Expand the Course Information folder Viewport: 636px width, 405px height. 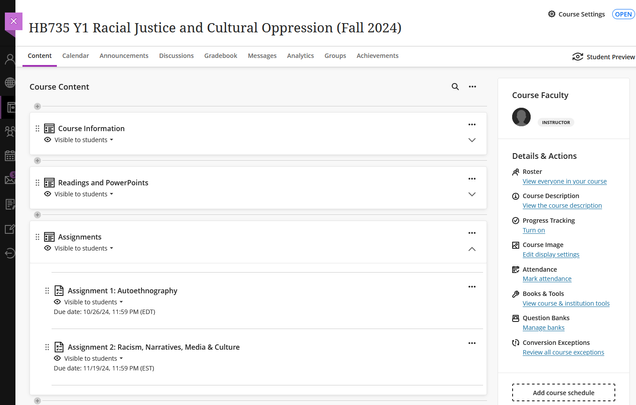click(x=472, y=140)
